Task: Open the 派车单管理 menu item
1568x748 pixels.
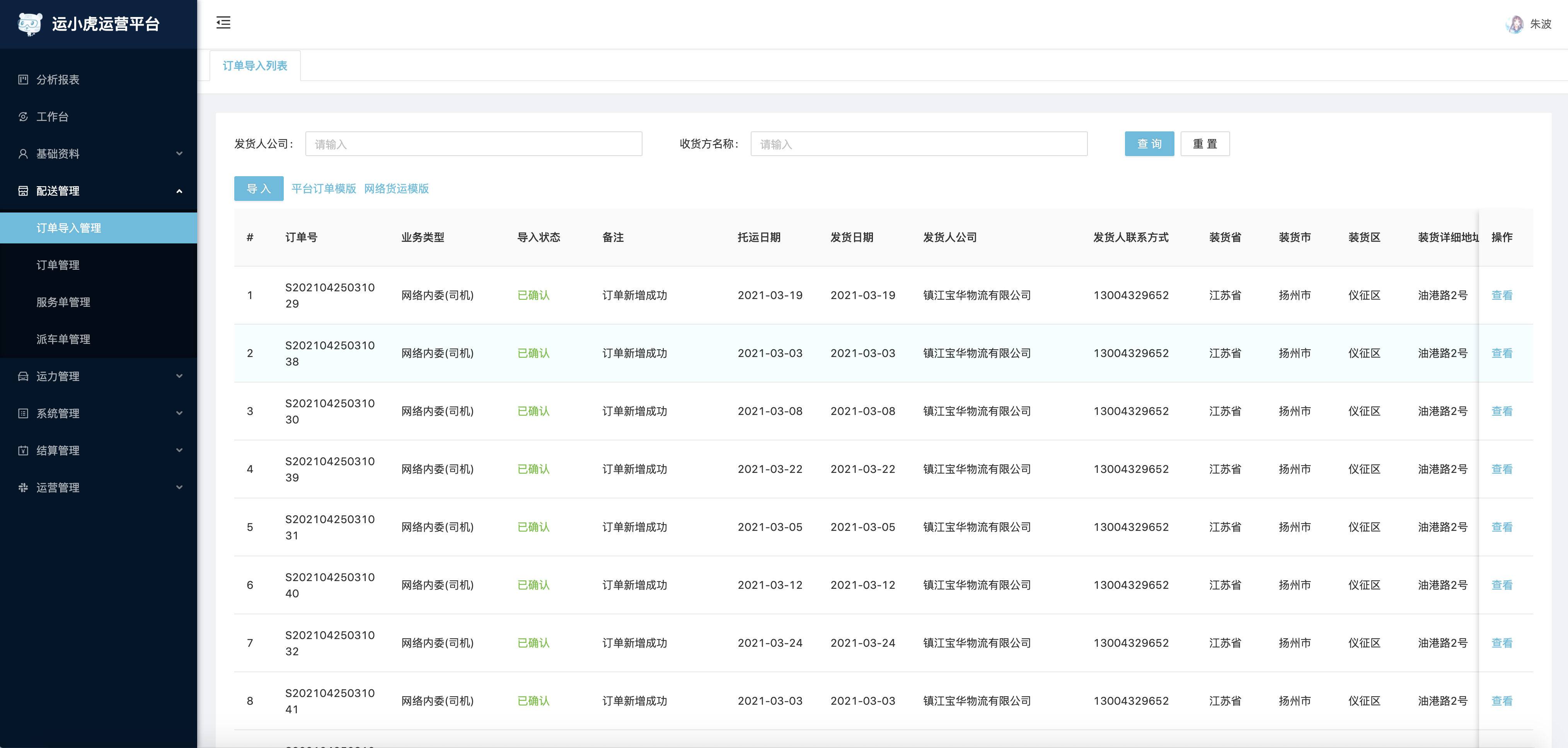Action: pyautogui.click(x=63, y=339)
